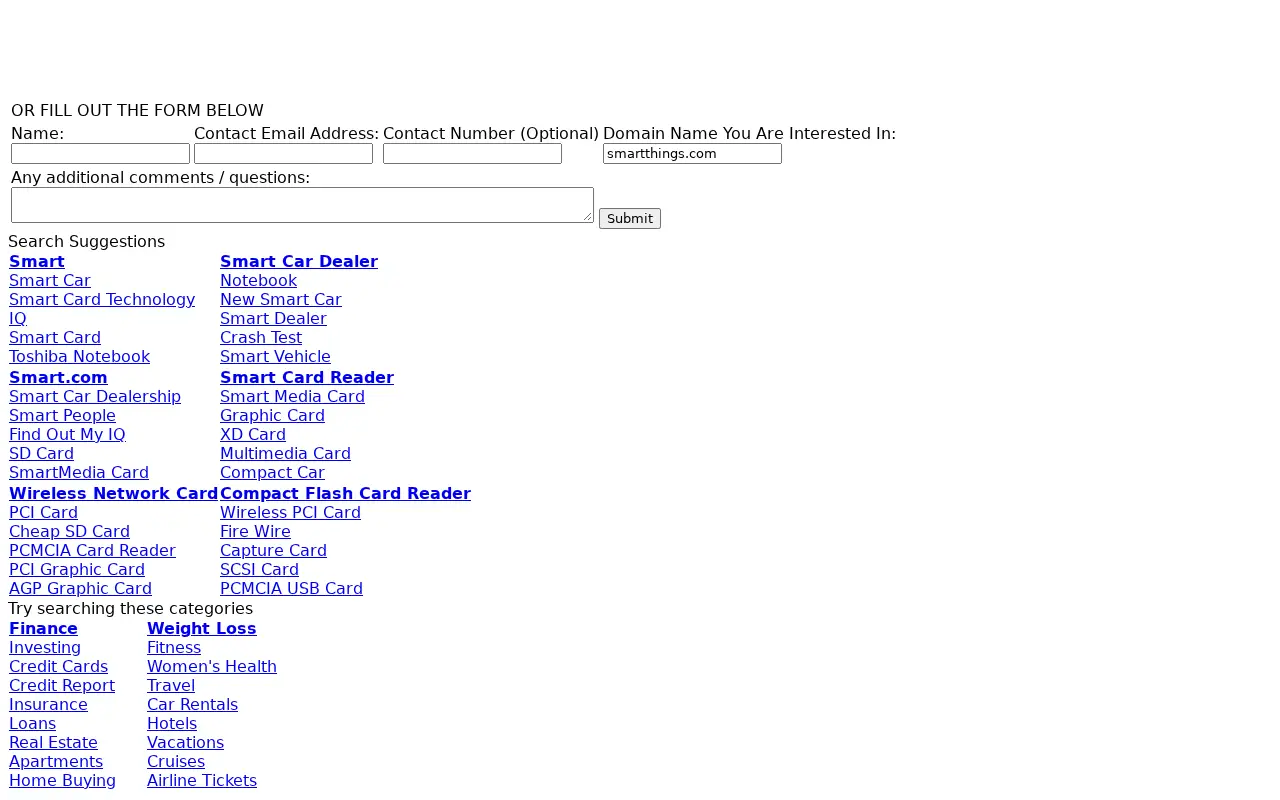1280x800 pixels.
Task: Open the Car Rentals link
Action: tap(192, 705)
